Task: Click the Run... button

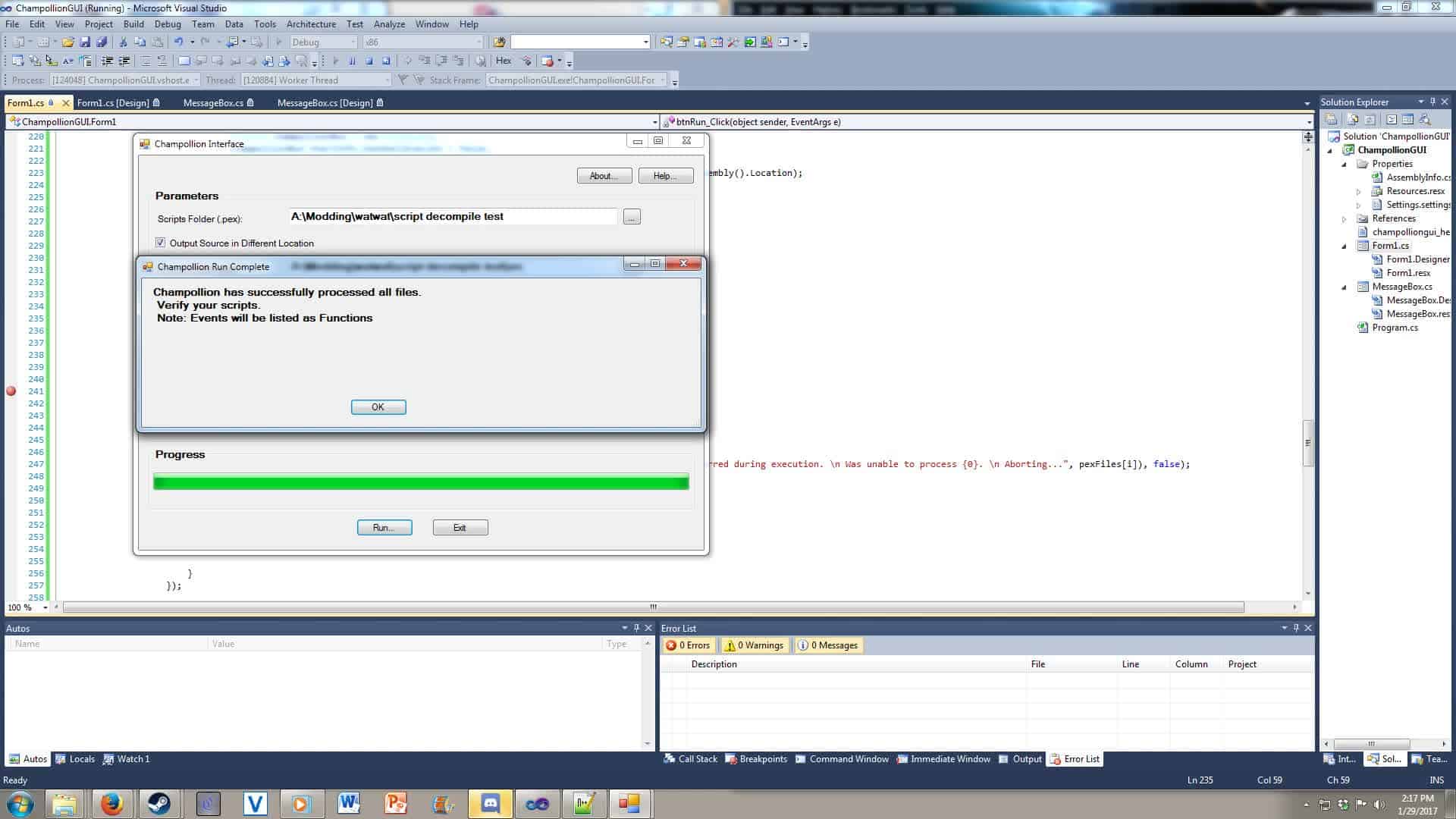Action: click(384, 528)
